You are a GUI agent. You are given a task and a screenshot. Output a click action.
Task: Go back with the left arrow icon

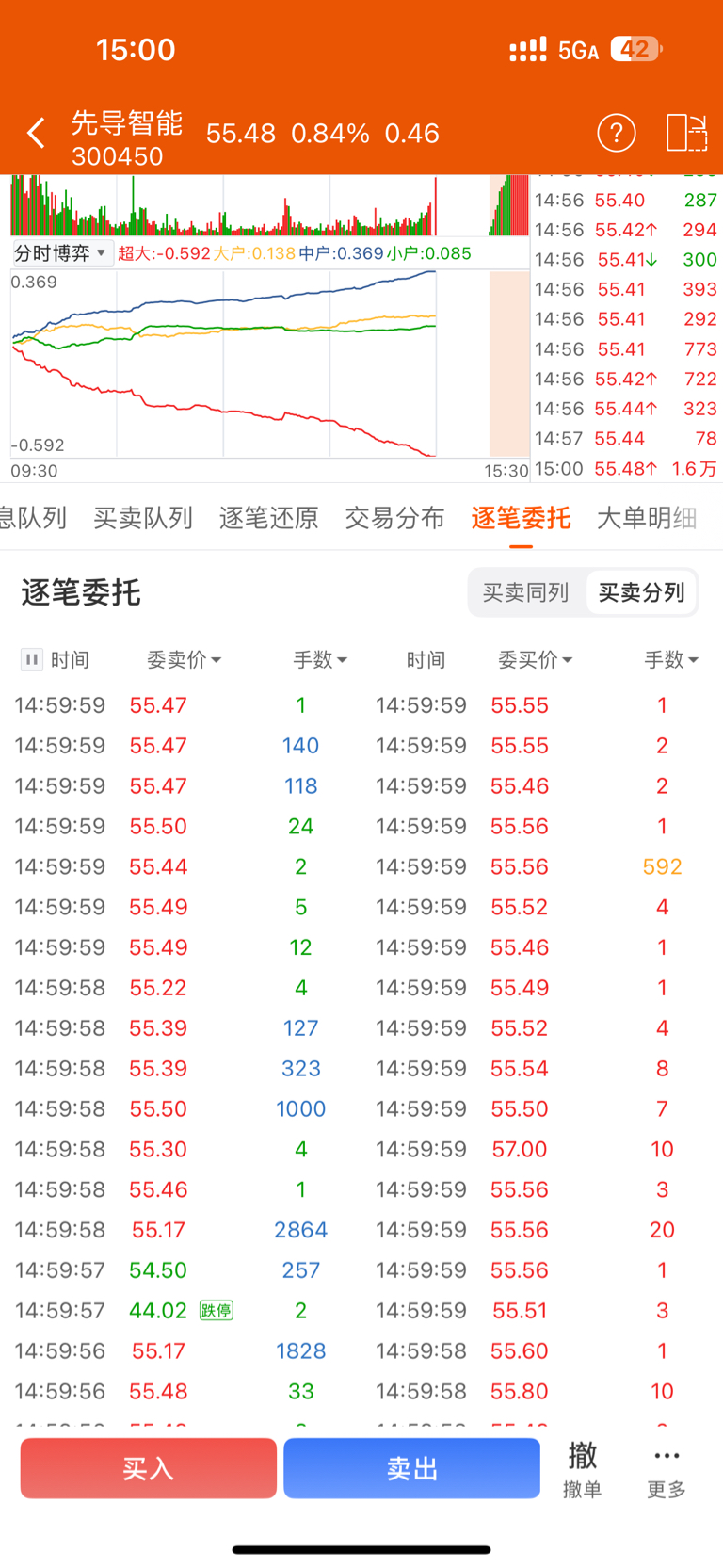pyautogui.click(x=36, y=133)
